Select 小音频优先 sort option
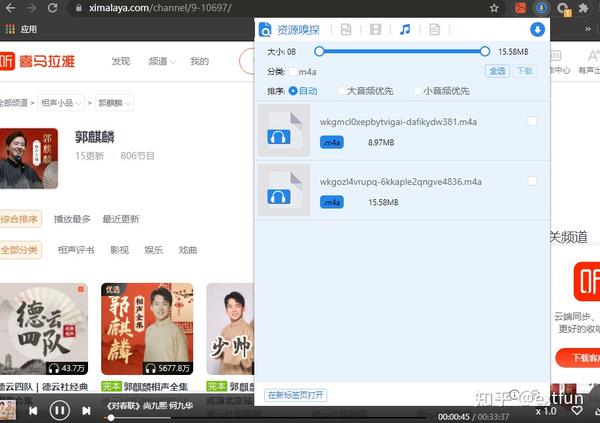This screenshot has height=423, width=600. 418,91
